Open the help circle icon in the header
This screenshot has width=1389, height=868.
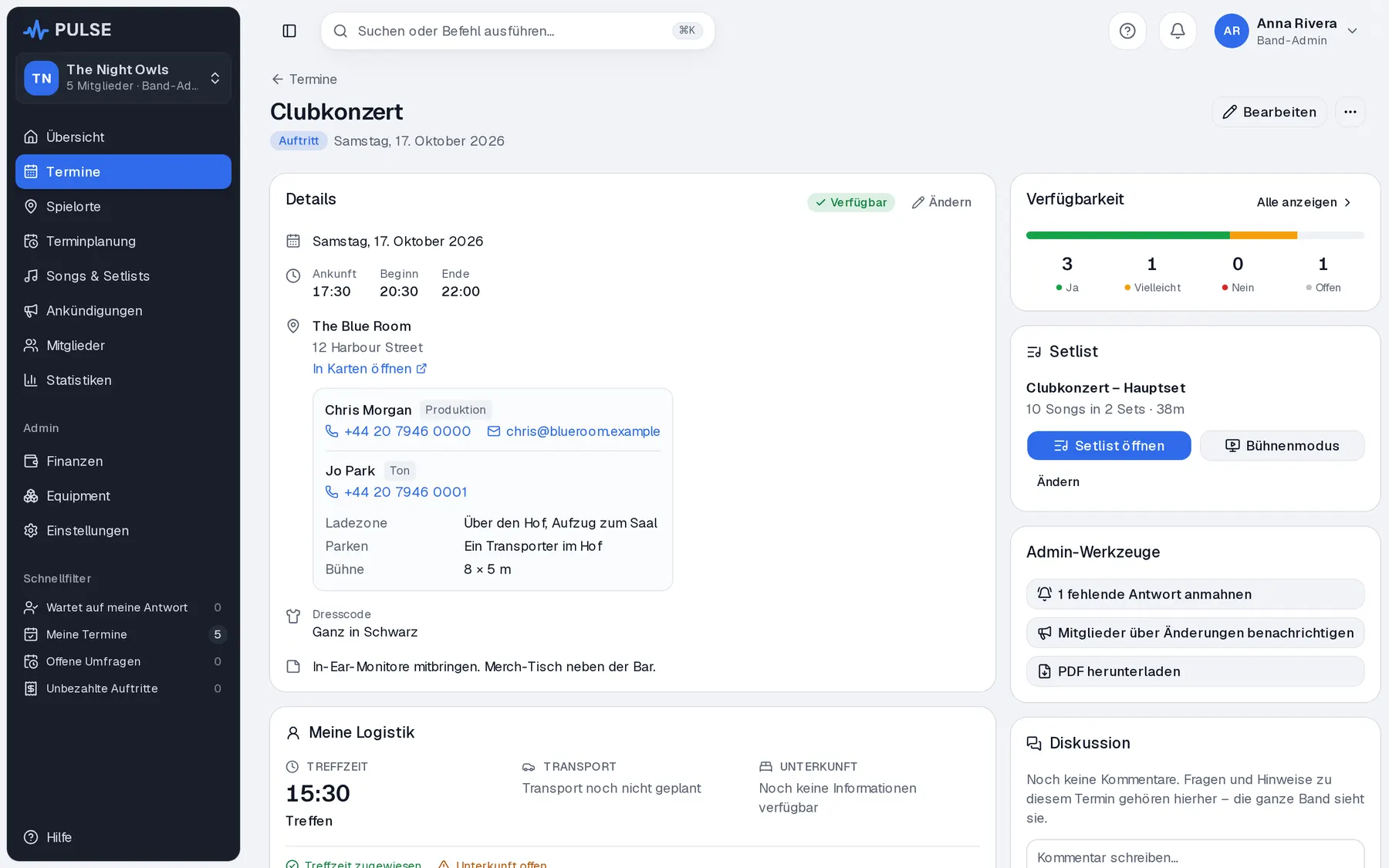coord(1127,31)
